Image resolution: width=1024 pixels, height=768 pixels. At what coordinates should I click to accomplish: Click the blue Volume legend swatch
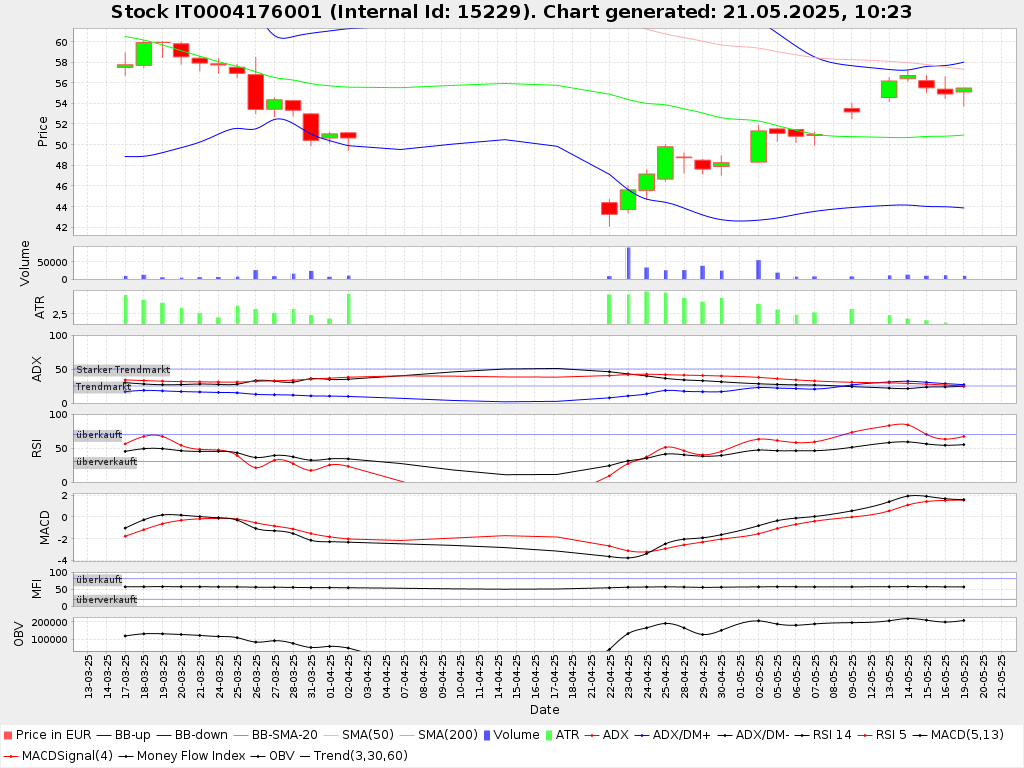point(487,735)
